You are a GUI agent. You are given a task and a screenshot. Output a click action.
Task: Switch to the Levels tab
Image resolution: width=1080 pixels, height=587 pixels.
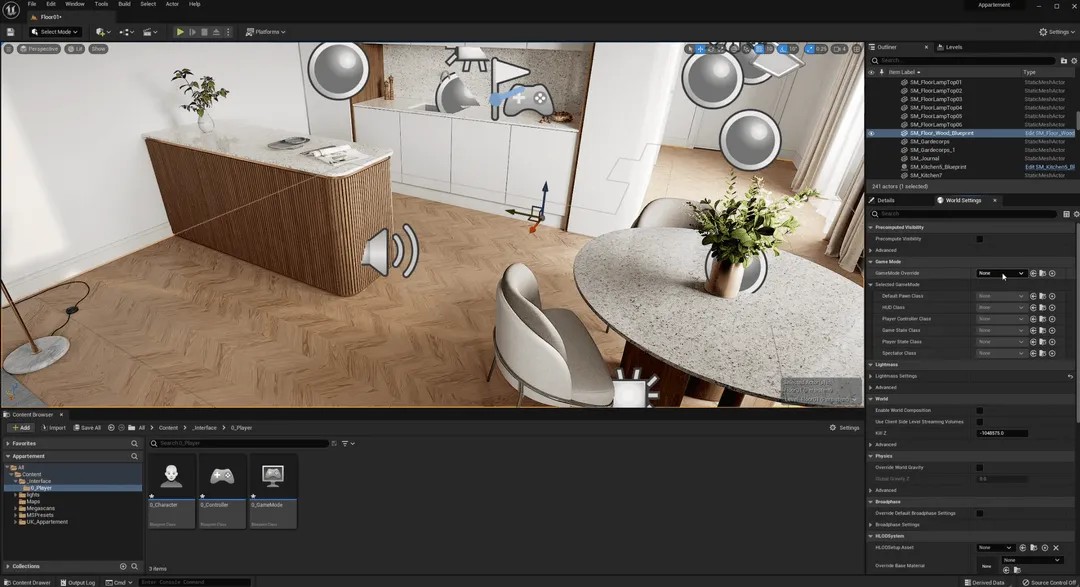click(x=953, y=46)
